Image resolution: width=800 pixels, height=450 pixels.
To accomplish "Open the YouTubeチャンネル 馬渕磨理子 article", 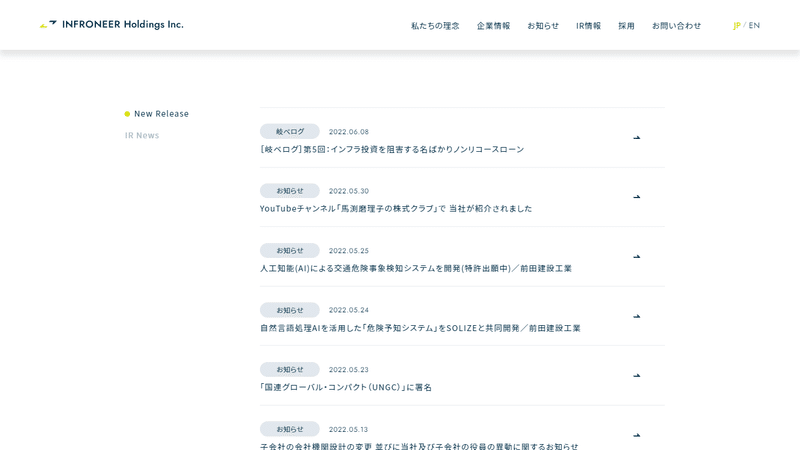I will coord(396,208).
